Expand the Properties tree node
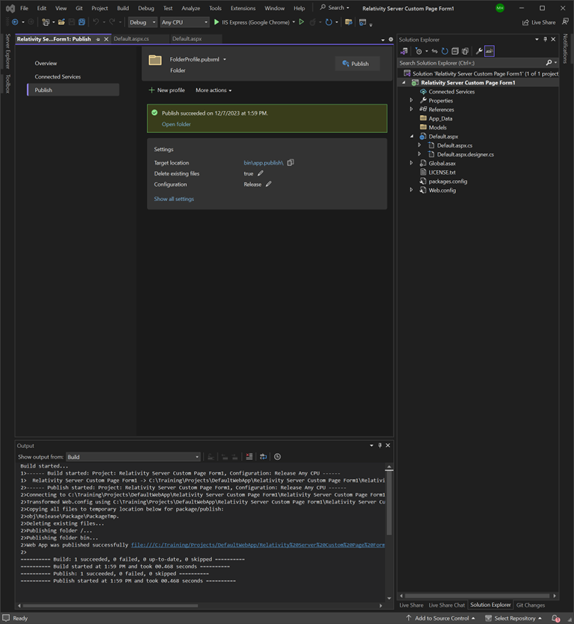This screenshot has height=624, width=574. click(x=412, y=100)
